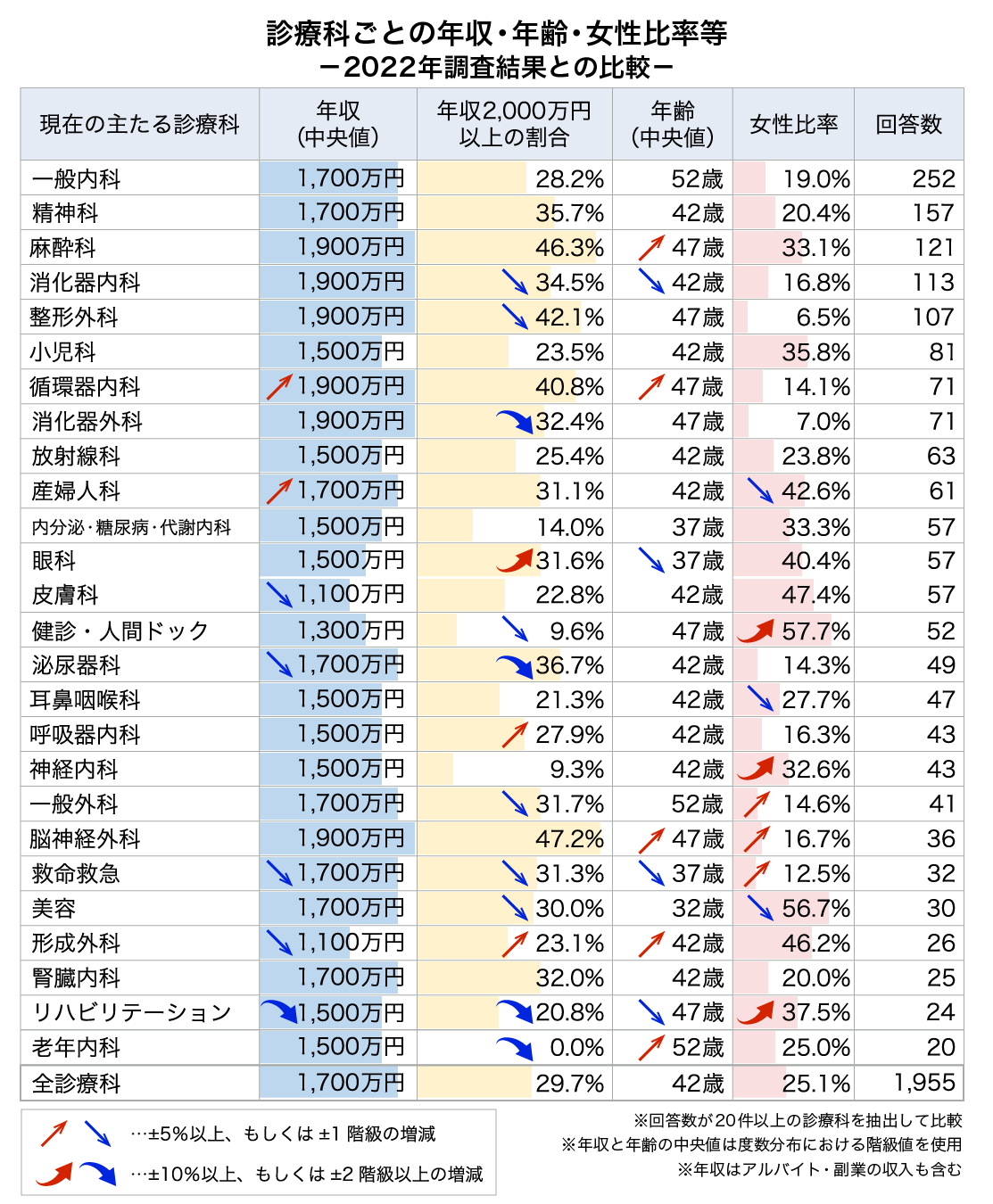
Task: Click the bold red arrow in 神経内科 row
Action: point(756,769)
